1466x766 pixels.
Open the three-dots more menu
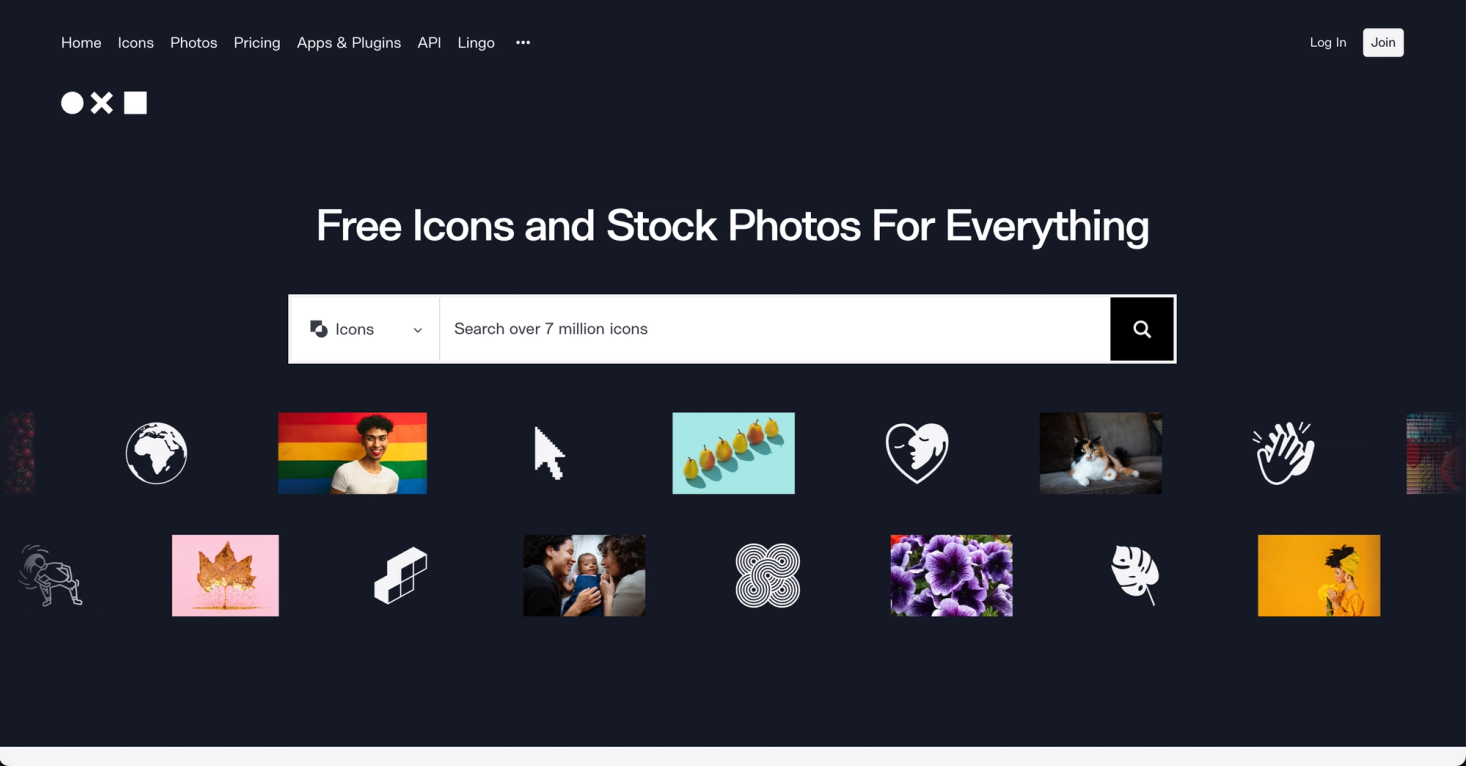click(x=523, y=43)
